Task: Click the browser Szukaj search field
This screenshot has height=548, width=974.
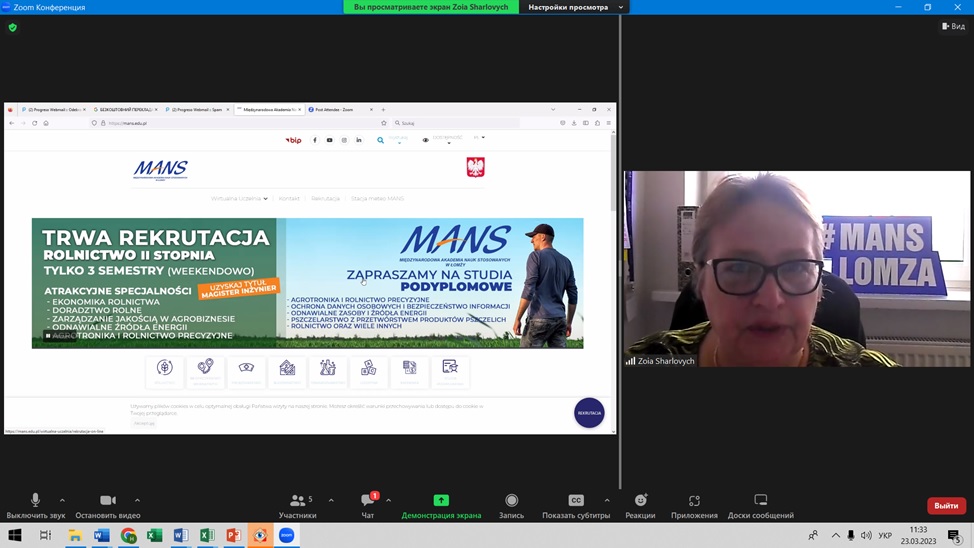Action: 457,123
